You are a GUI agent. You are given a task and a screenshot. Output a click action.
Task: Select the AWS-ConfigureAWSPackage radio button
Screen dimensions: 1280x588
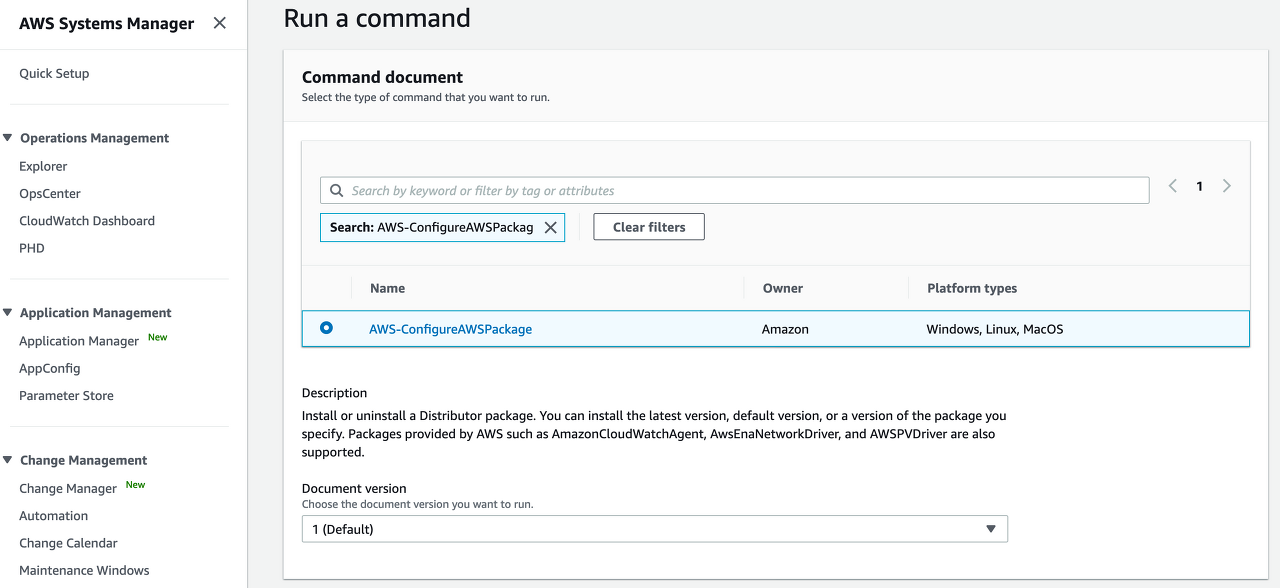pyautogui.click(x=326, y=328)
